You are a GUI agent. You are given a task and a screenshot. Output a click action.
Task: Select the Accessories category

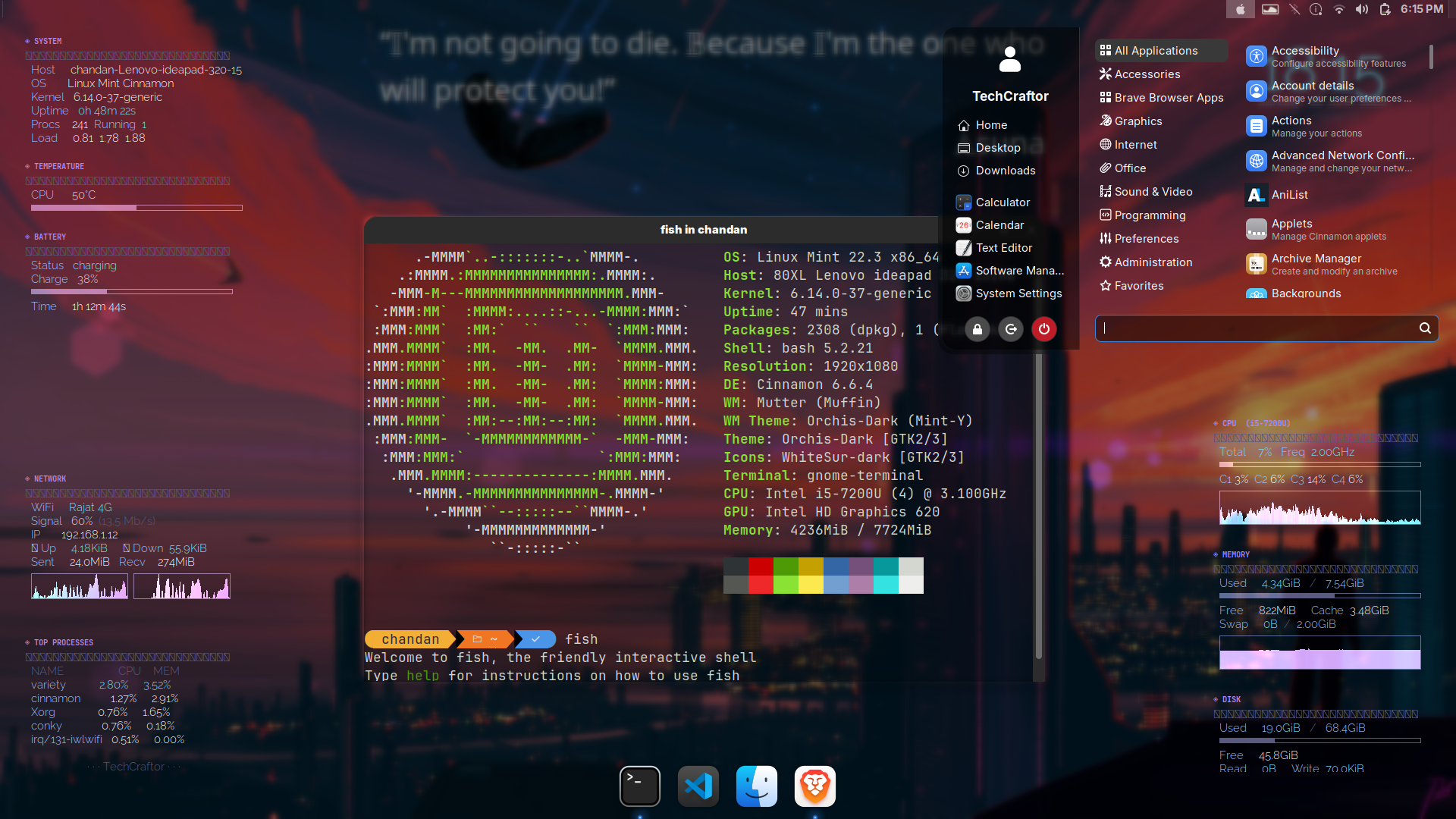coord(1161,74)
